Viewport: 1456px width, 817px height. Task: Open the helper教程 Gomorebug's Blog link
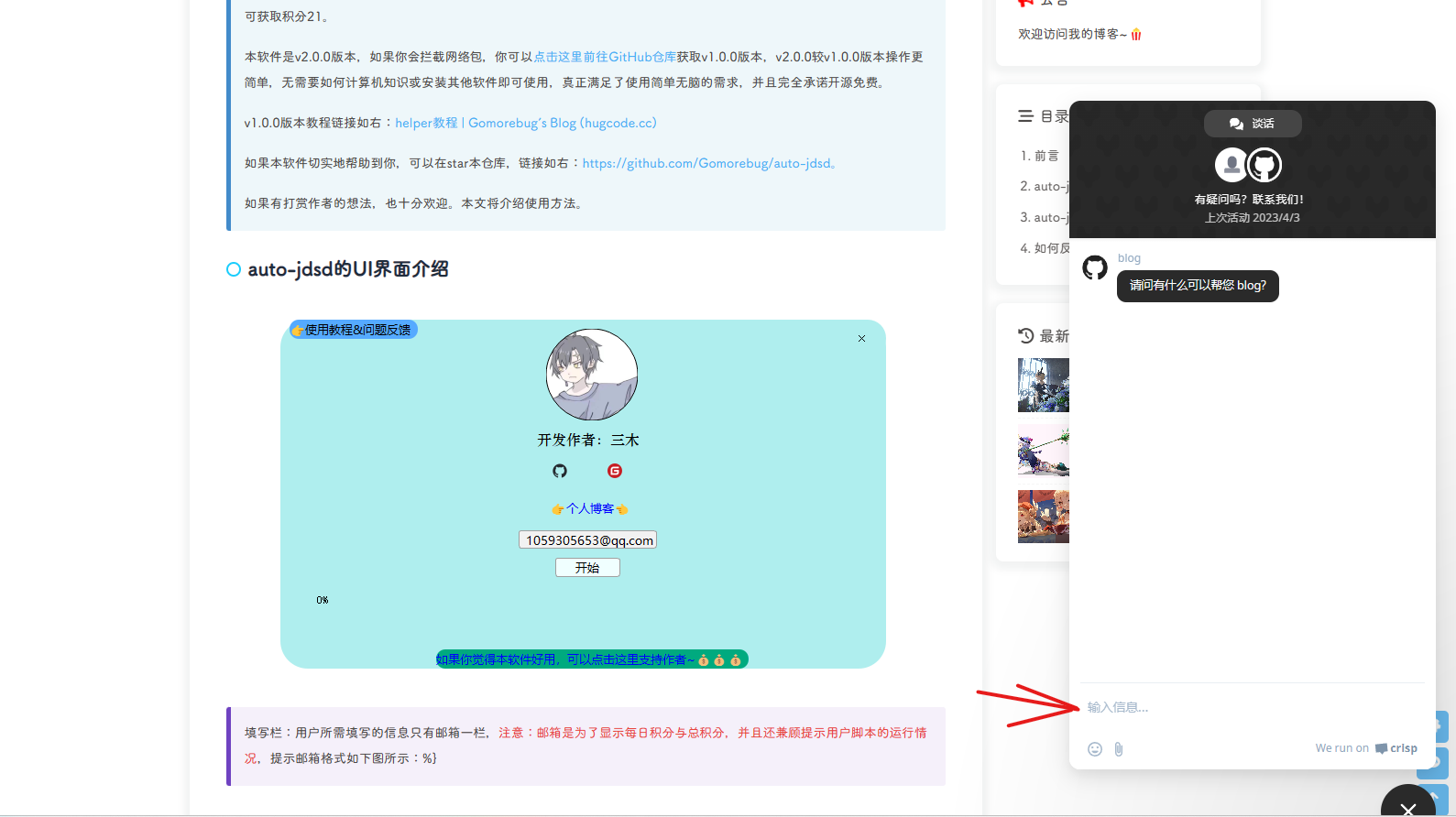pos(525,123)
